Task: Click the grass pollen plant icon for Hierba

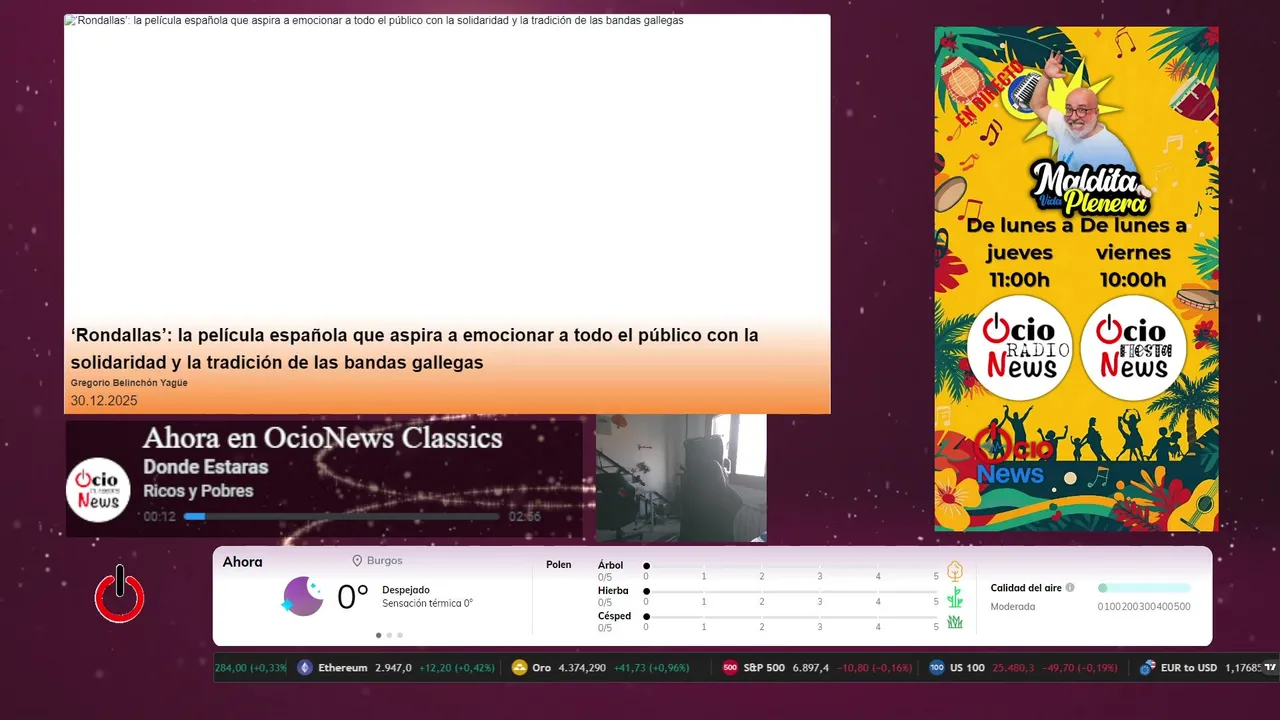Action: click(954, 597)
